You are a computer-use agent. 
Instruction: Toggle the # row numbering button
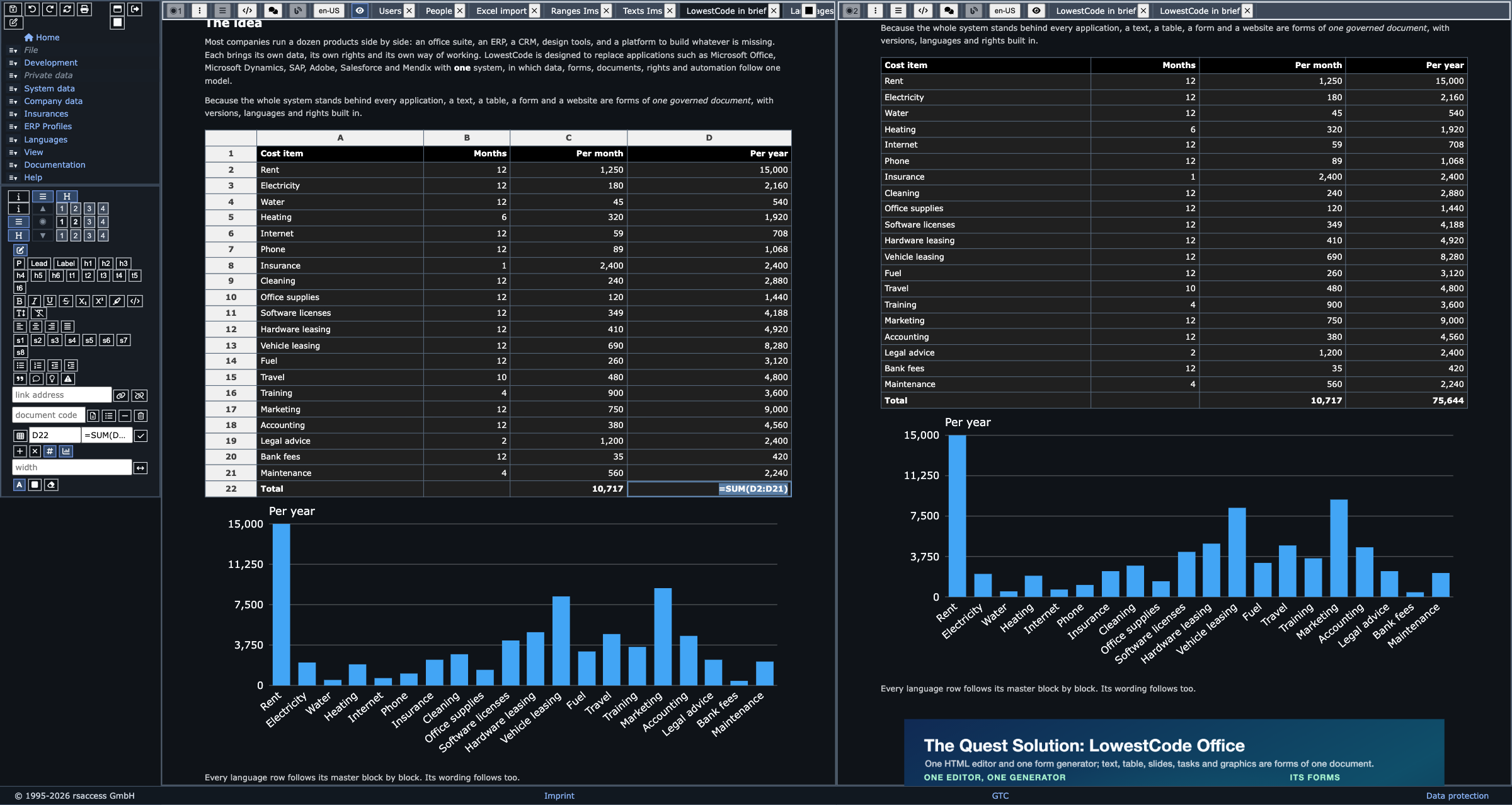pos(50,451)
